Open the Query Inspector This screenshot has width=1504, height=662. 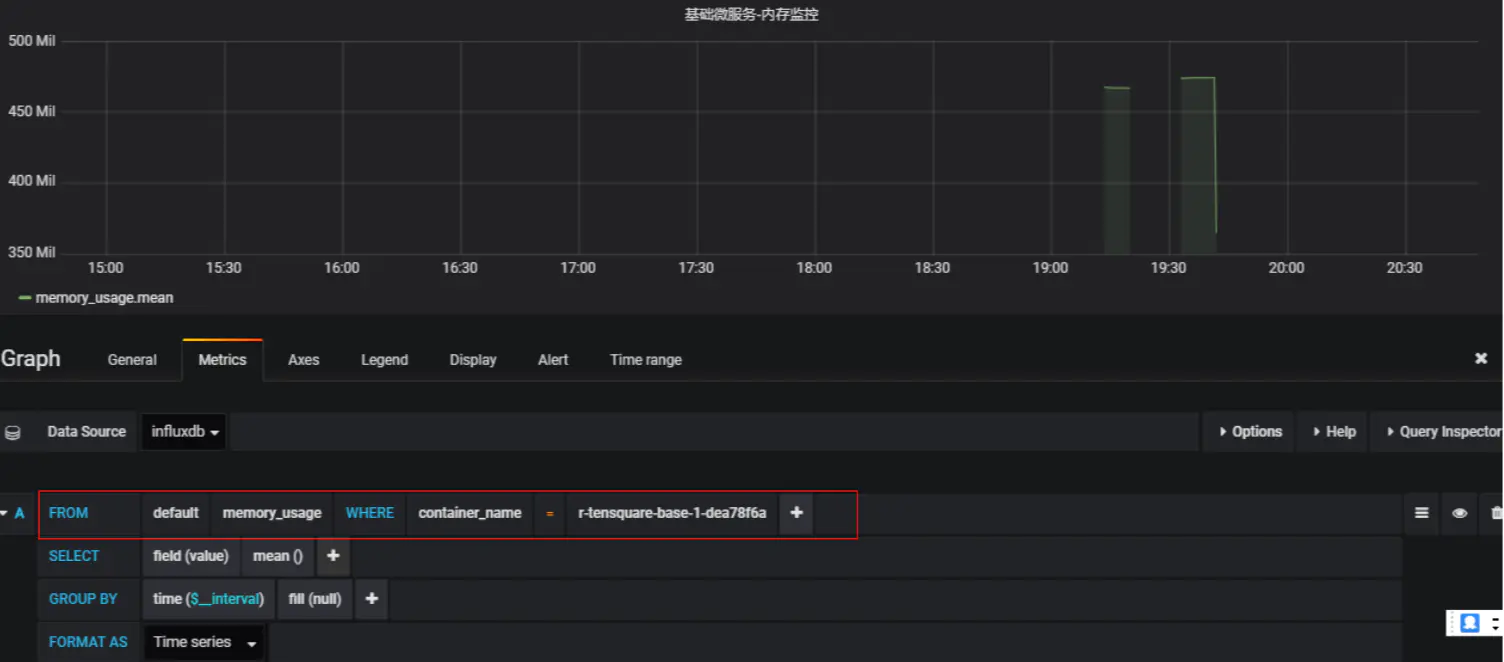pyautogui.click(x=1438, y=432)
